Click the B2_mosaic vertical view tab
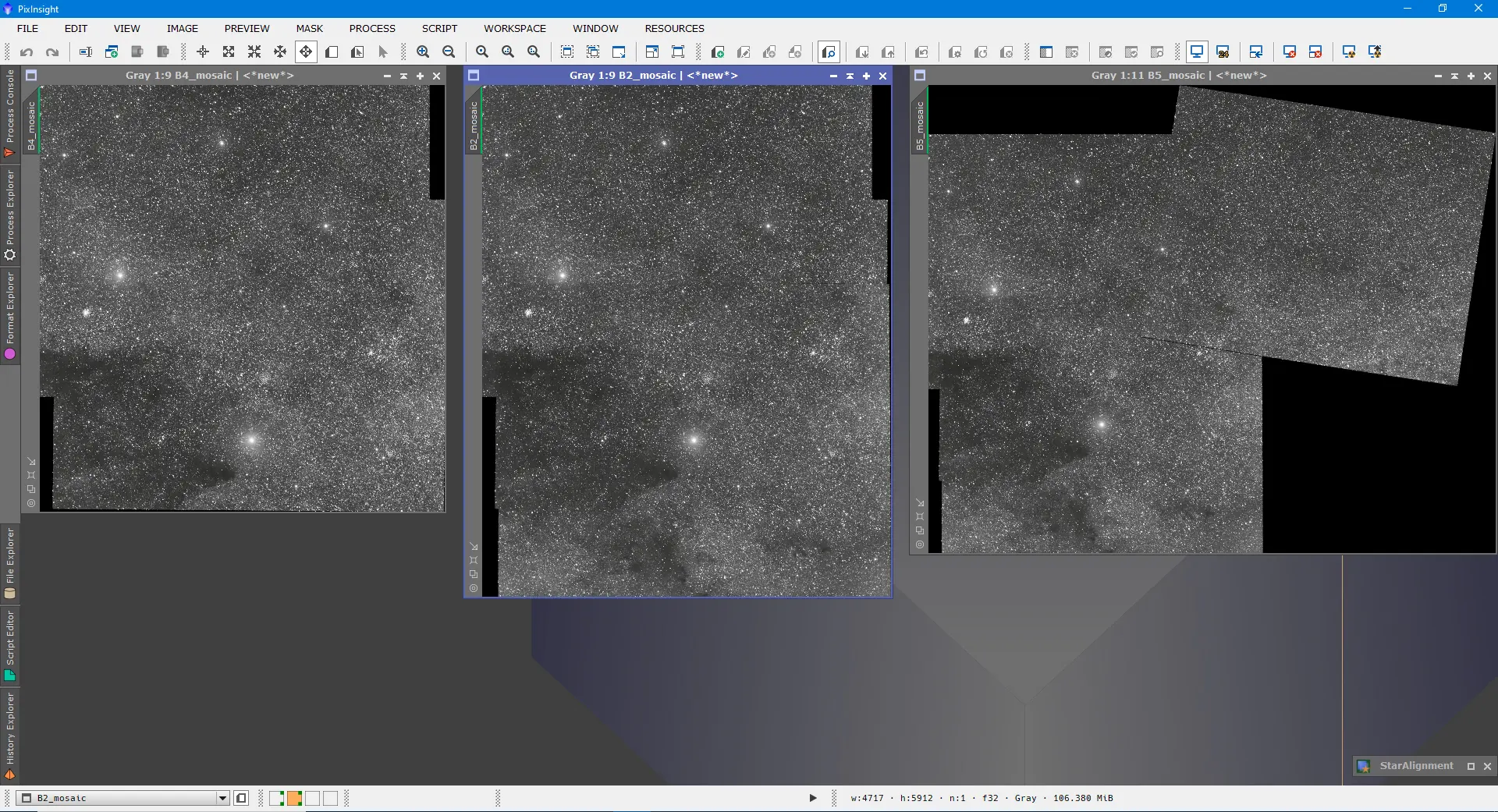This screenshot has height=812, width=1498. tap(473, 120)
